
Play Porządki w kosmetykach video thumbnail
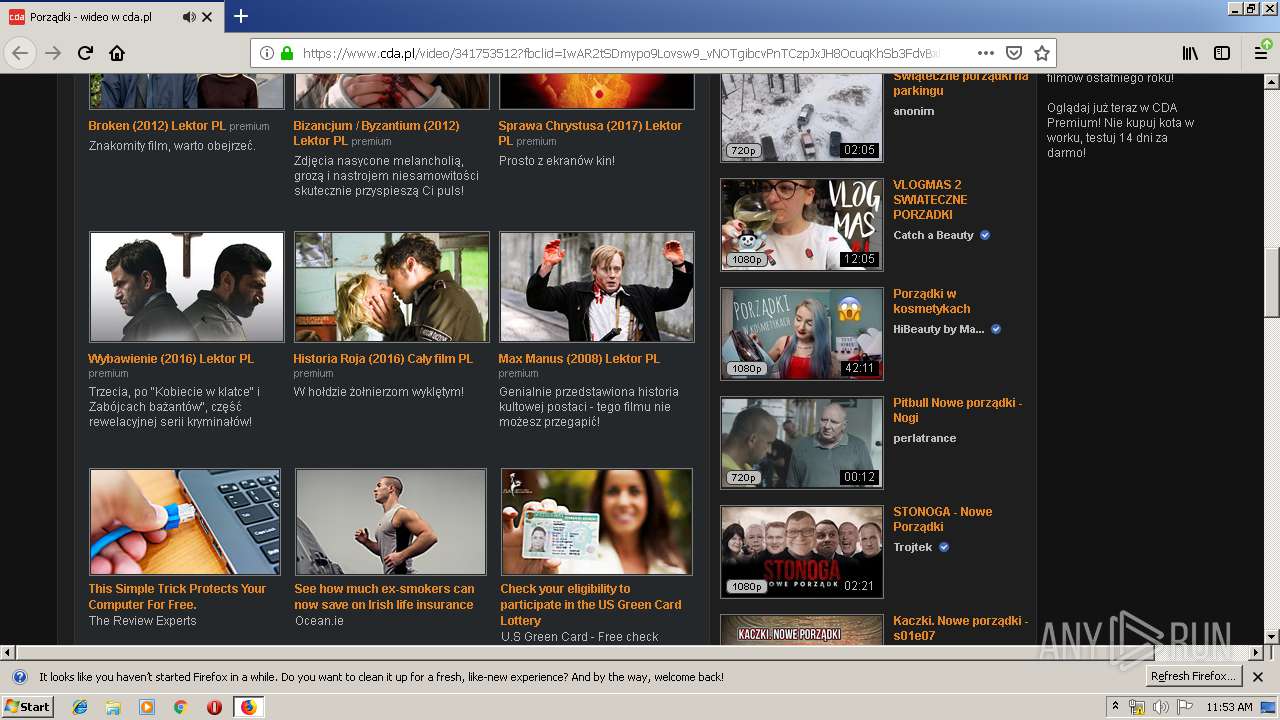(x=802, y=334)
